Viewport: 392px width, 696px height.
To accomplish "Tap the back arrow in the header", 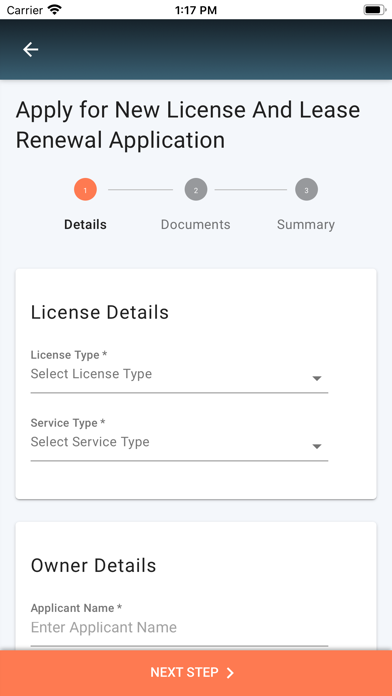I will [x=31, y=49].
